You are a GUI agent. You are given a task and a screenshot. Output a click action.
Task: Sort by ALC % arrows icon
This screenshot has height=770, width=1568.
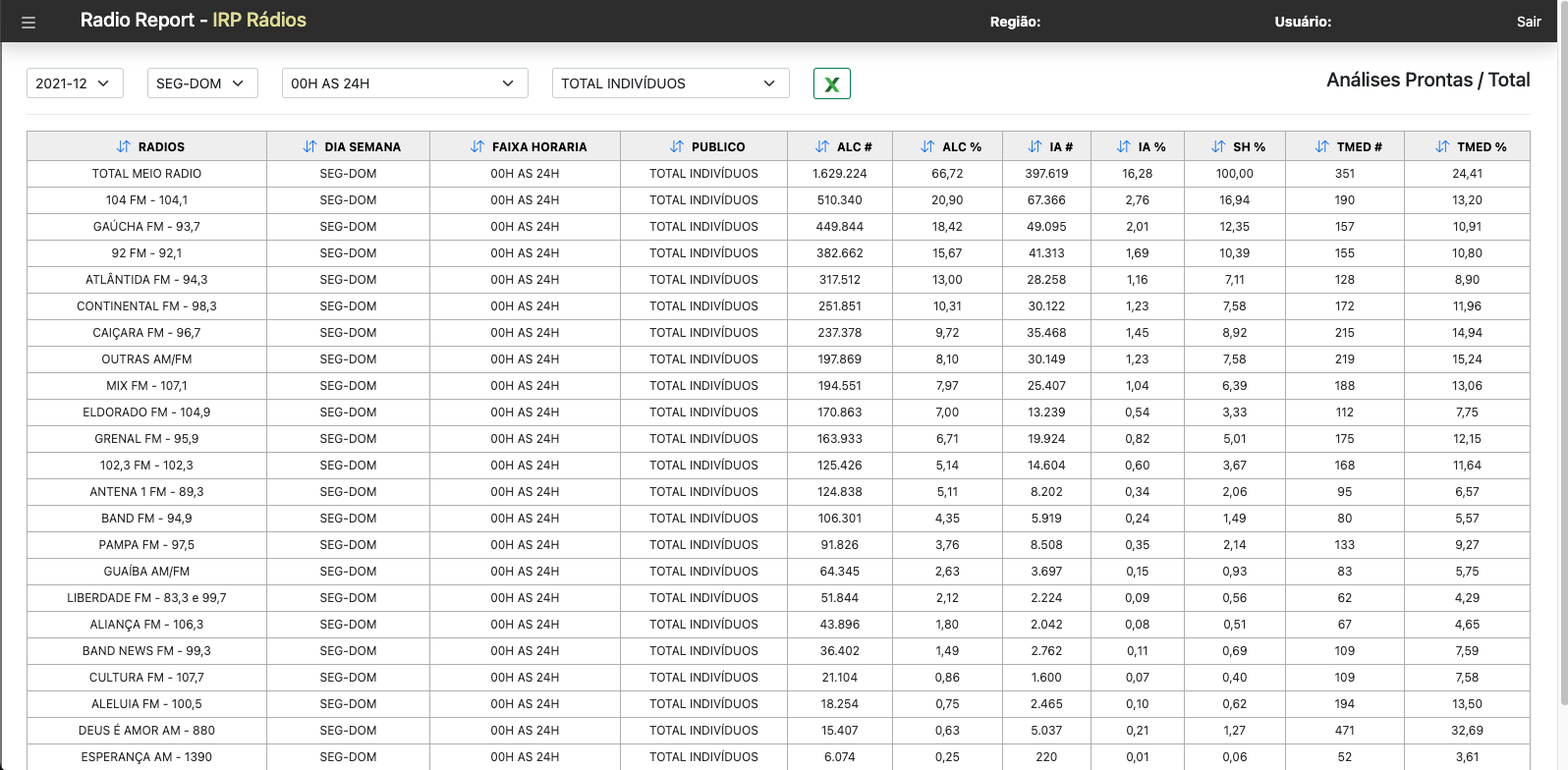pos(927,146)
